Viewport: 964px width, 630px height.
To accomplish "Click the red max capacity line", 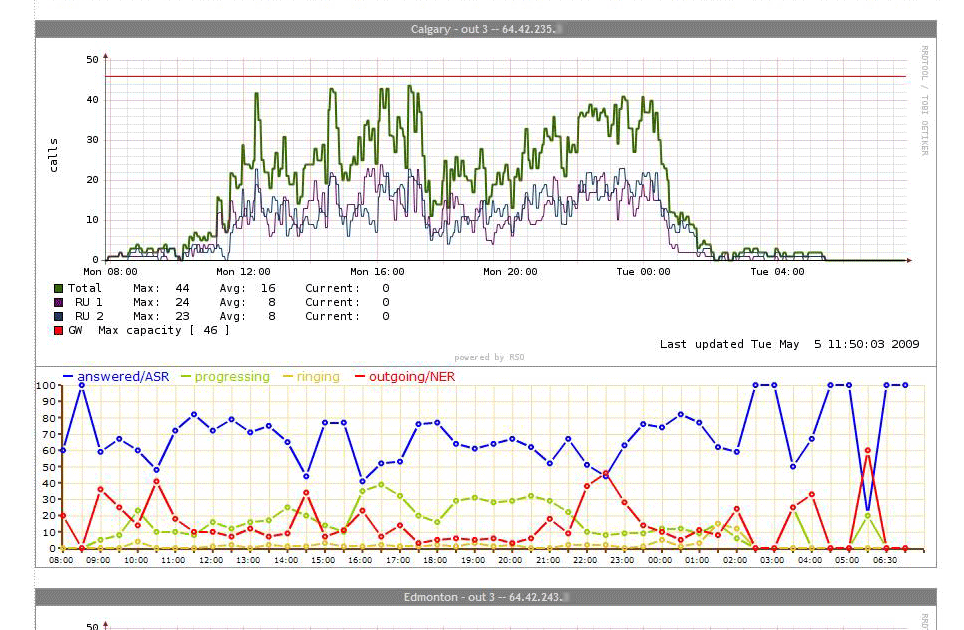I will 500,76.
